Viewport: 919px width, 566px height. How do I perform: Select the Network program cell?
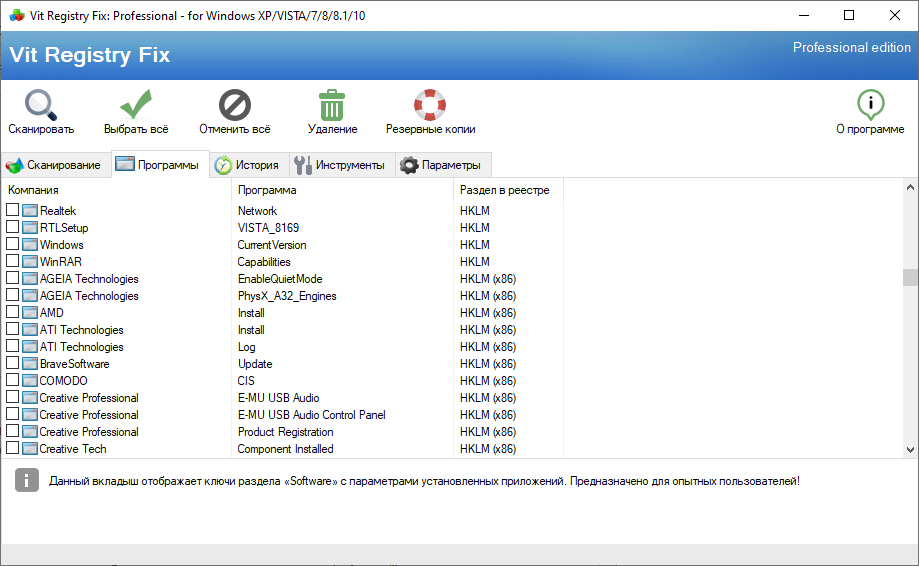[x=257, y=210]
